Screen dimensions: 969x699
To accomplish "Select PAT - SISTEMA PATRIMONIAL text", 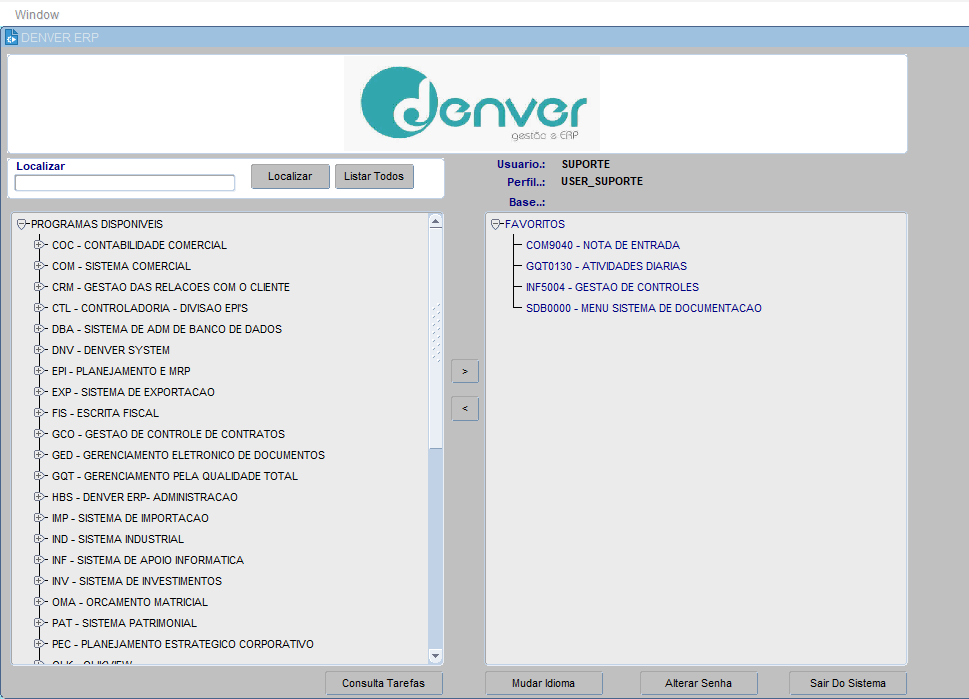I will [x=124, y=624].
